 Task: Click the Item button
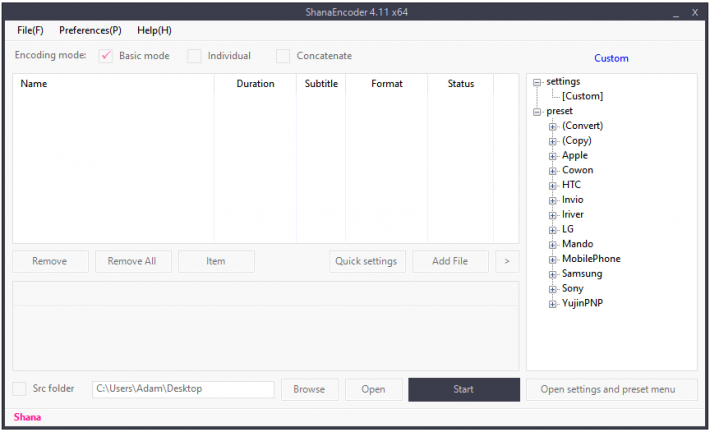(x=216, y=261)
